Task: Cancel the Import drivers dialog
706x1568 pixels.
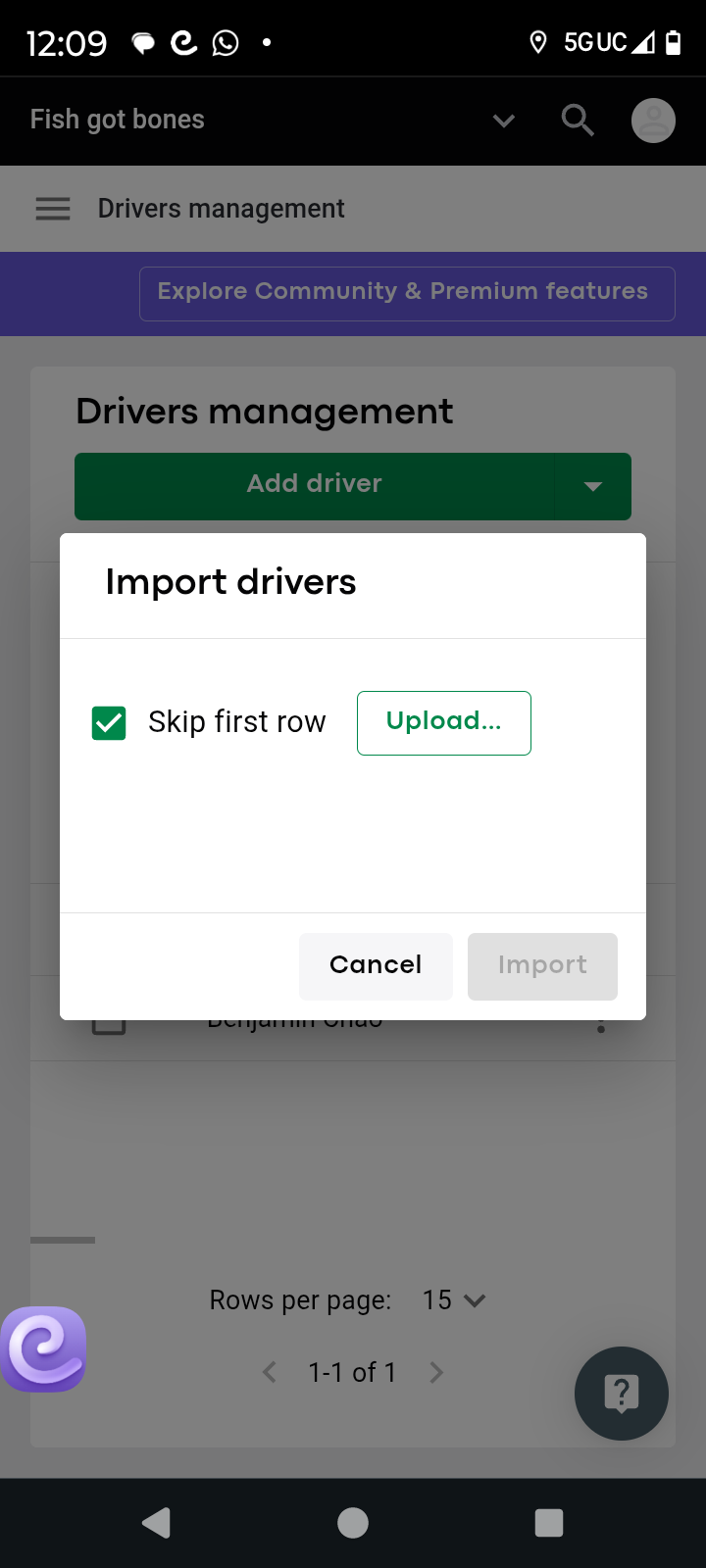Action: tap(376, 966)
